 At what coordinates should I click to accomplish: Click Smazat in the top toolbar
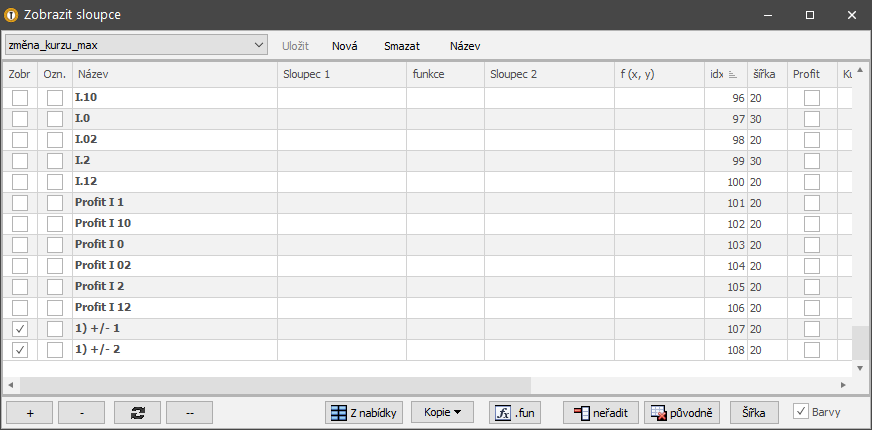[x=402, y=46]
